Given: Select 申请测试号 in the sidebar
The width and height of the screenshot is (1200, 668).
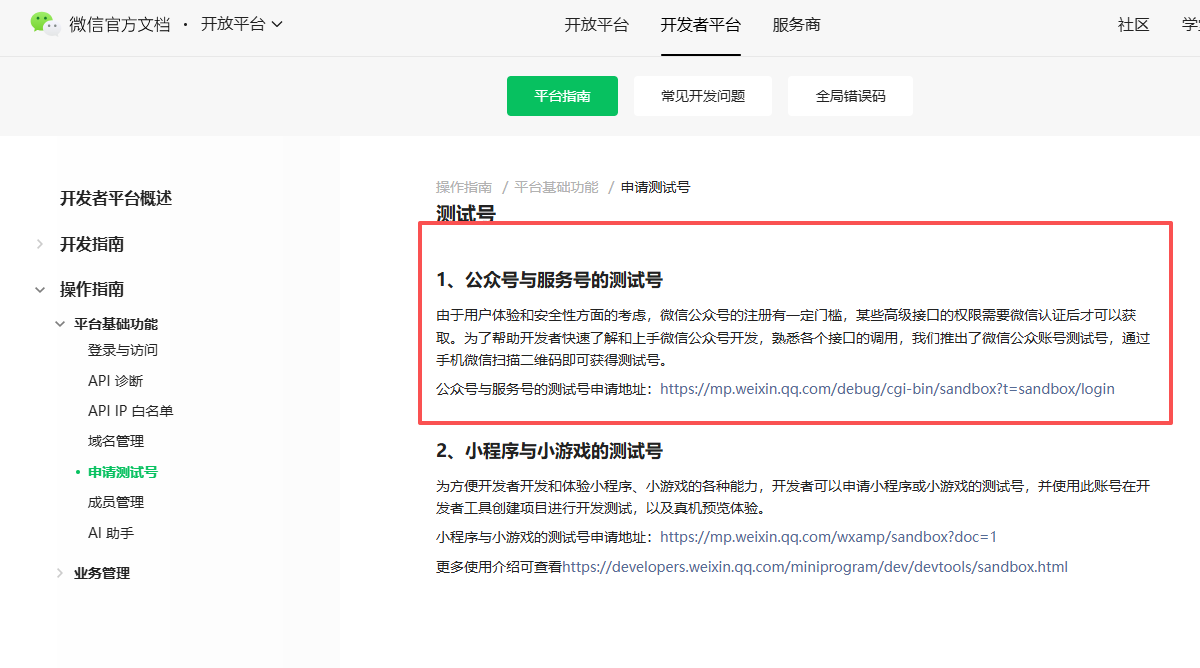Looking at the screenshot, I should pyautogui.click(x=123, y=472).
